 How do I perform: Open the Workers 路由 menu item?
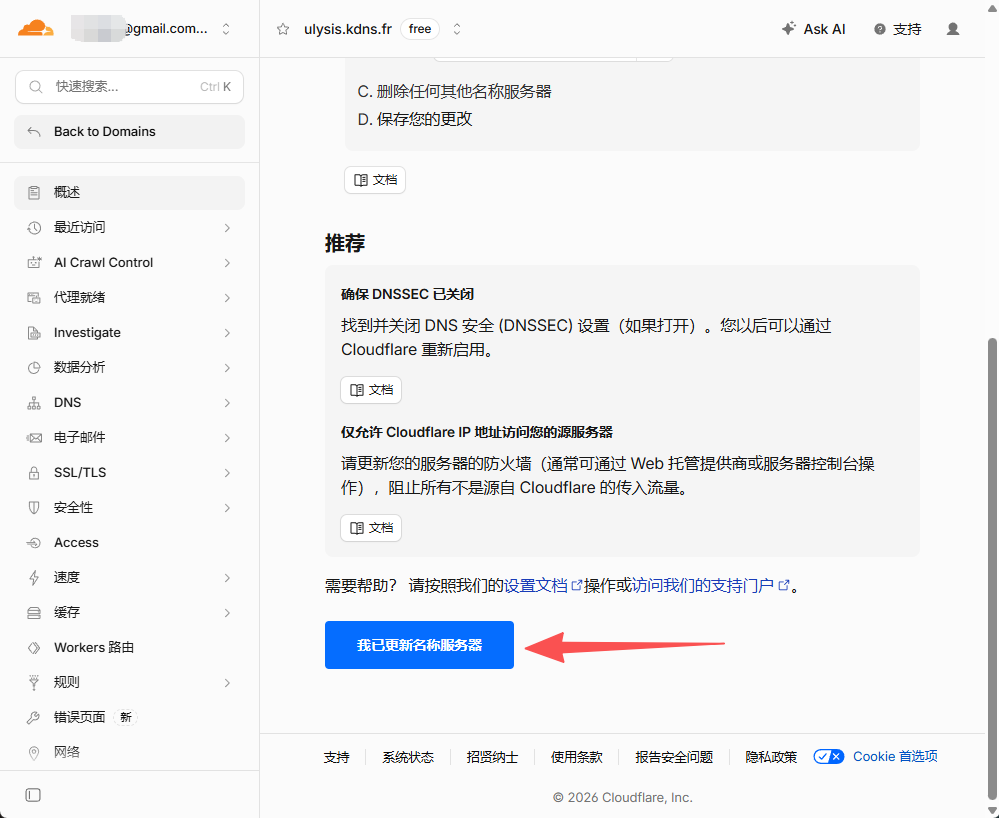point(129,648)
